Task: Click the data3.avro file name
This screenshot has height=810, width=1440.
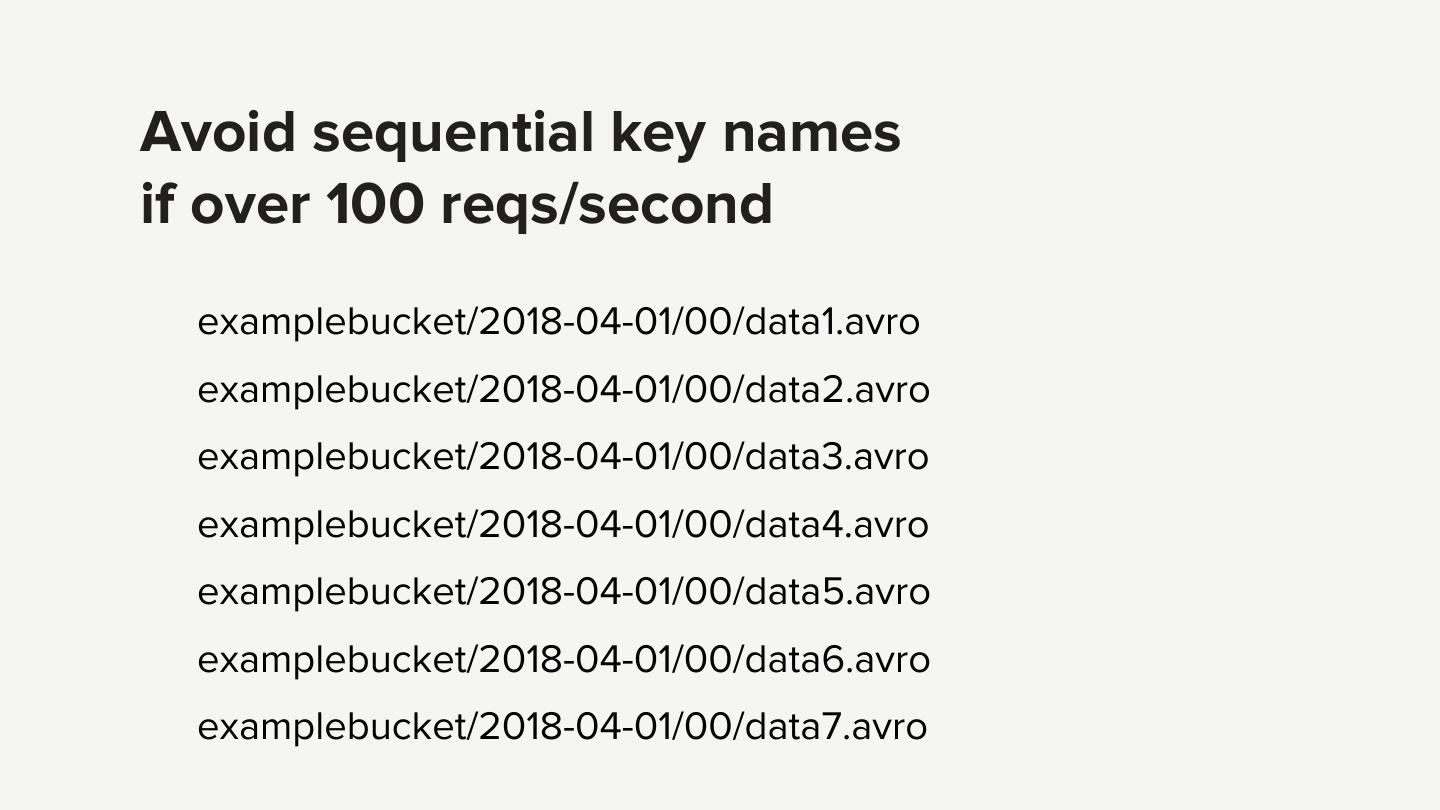Action: click(x=837, y=457)
